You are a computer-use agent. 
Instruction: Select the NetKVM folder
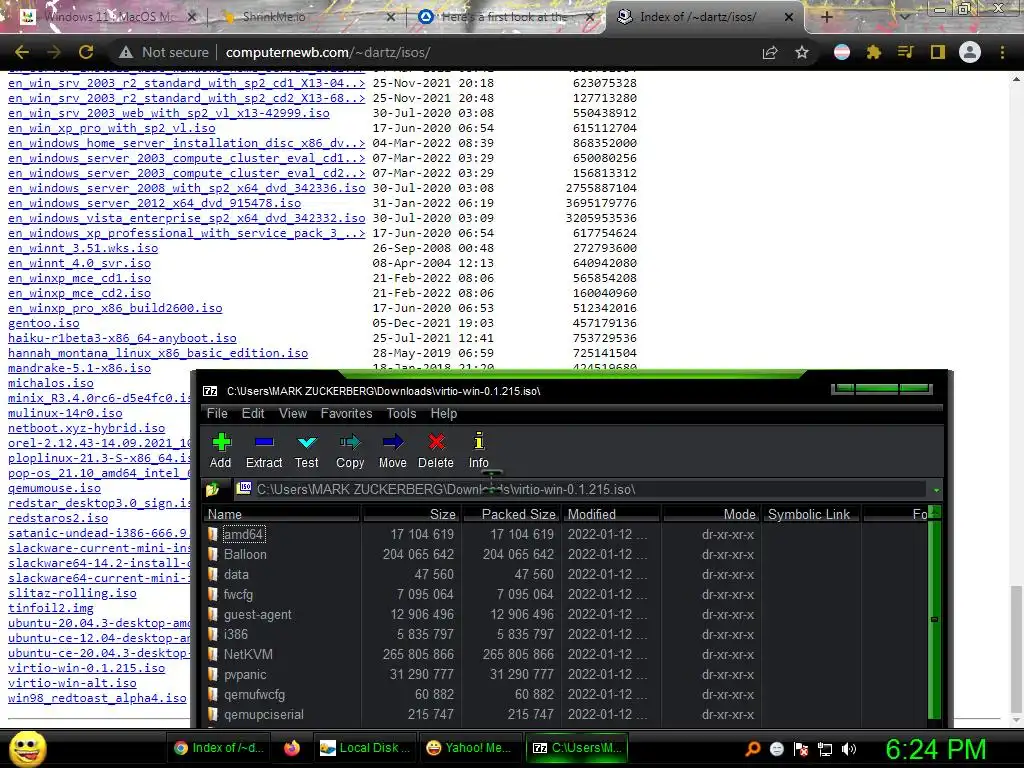tap(248, 654)
